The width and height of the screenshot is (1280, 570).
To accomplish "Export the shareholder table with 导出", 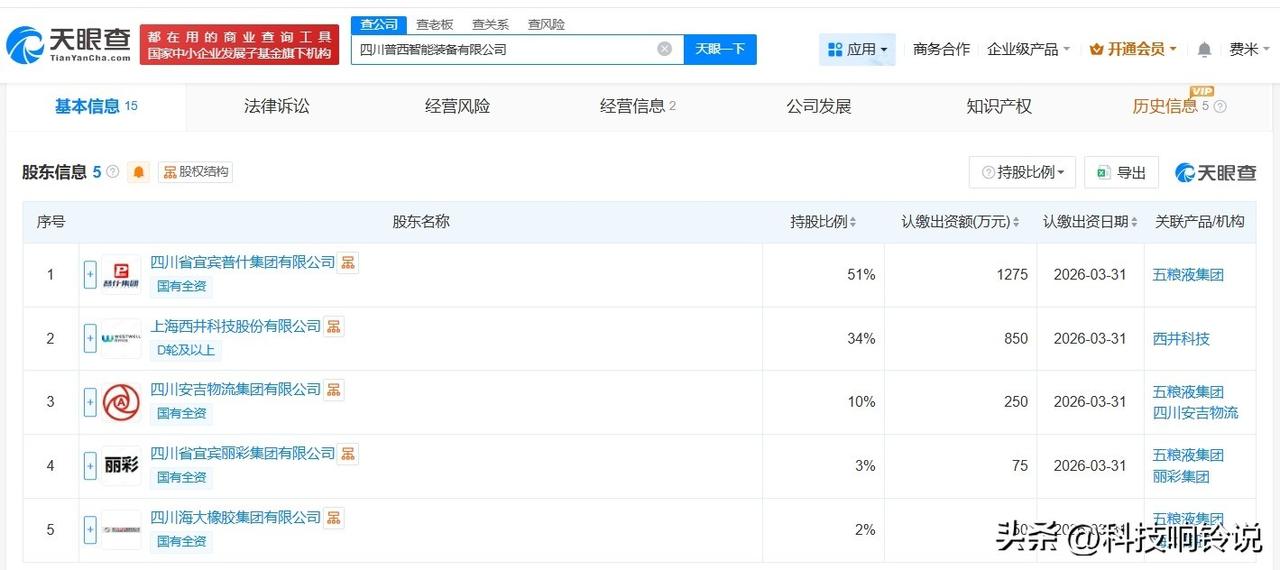I will point(1121,172).
